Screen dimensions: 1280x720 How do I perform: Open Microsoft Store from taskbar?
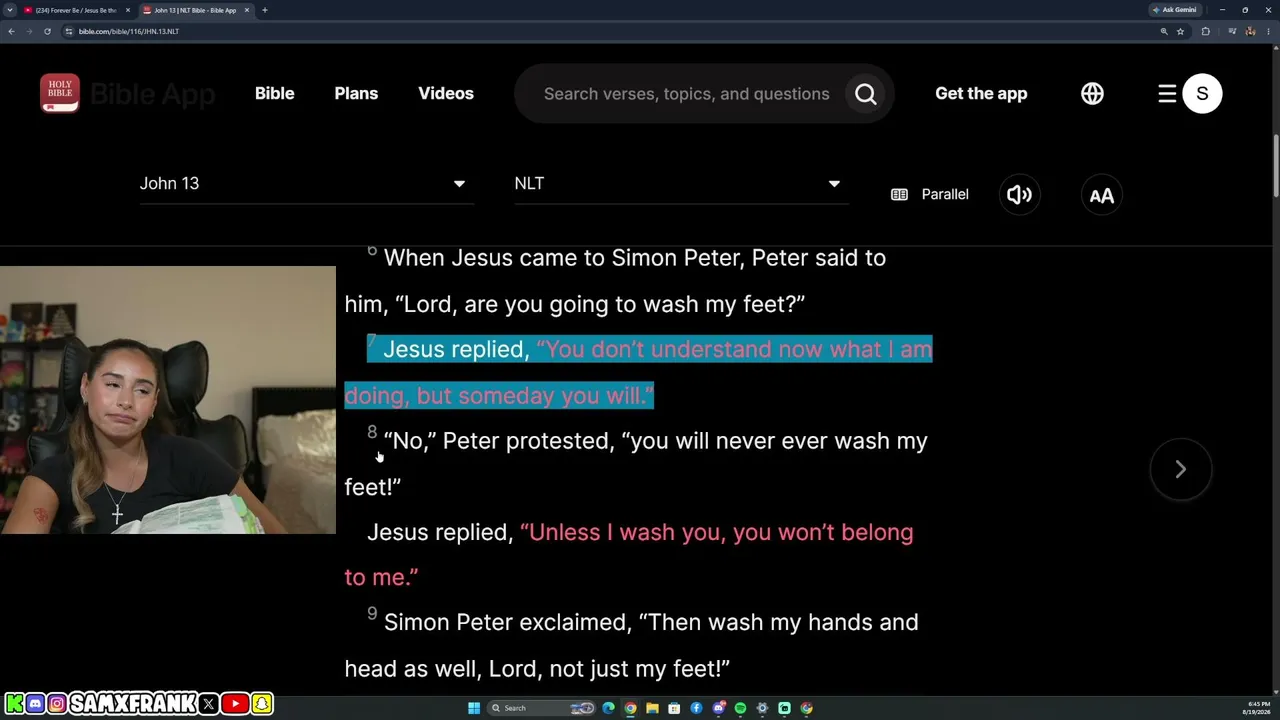point(674,708)
